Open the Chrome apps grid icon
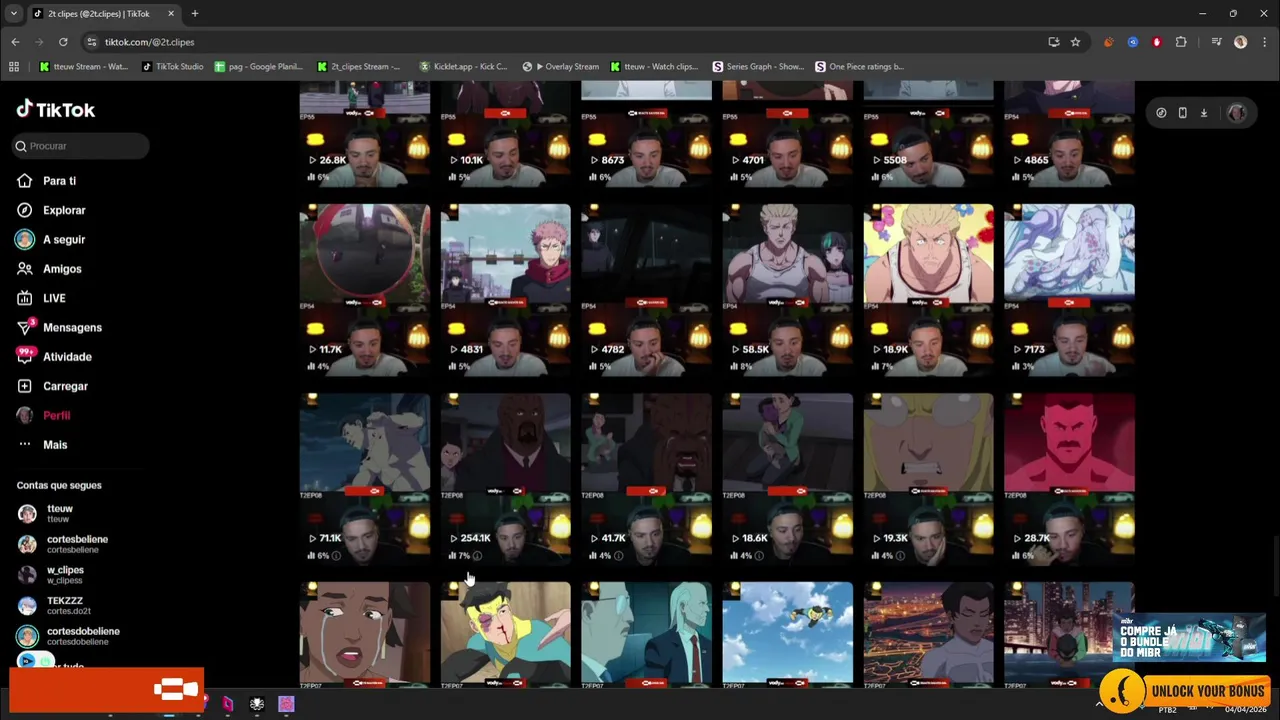Viewport: 1280px width, 720px height. pyautogui.click(x=14, y=67)
